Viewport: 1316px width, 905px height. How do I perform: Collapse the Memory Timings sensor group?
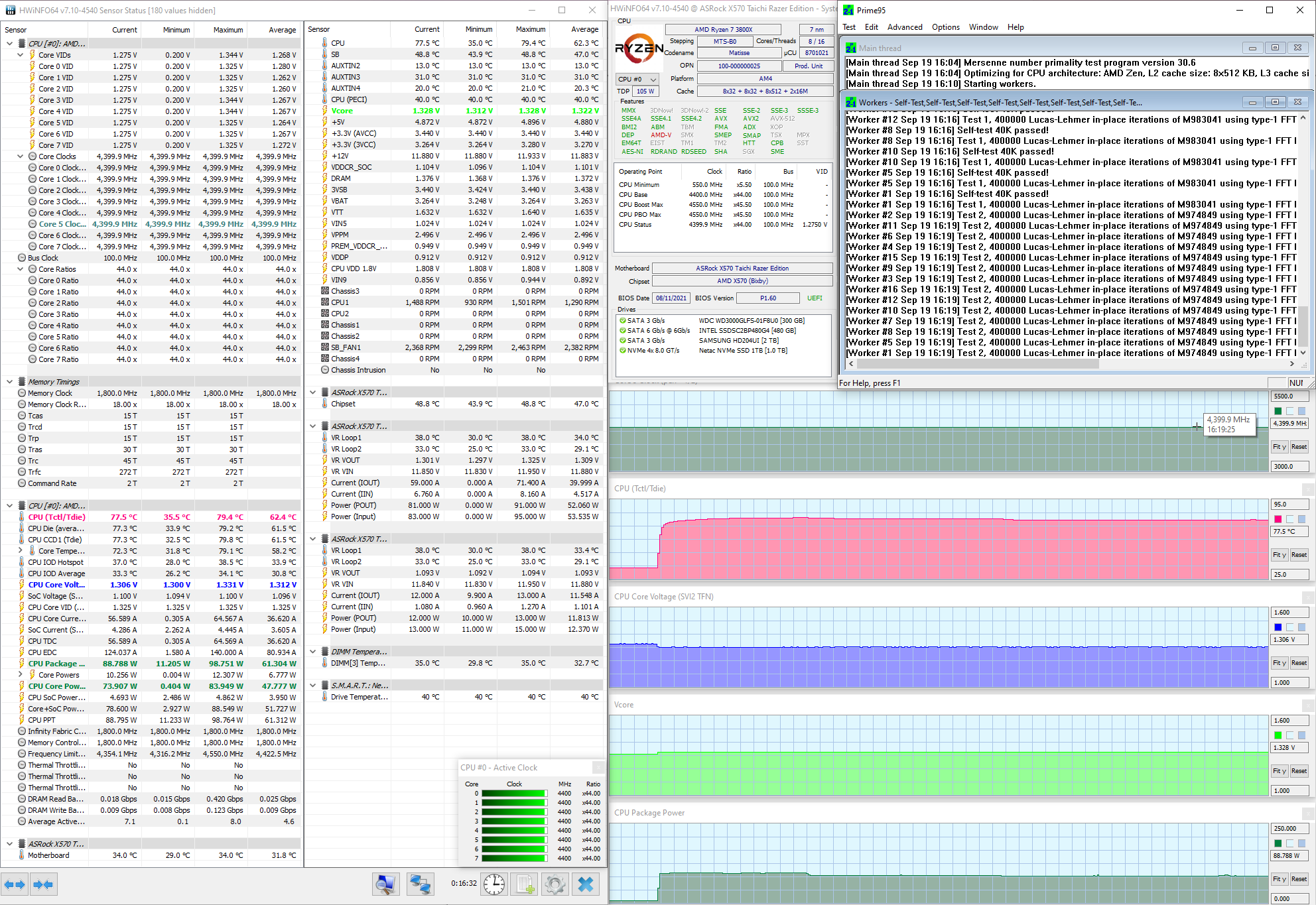[x=9, y=382]
